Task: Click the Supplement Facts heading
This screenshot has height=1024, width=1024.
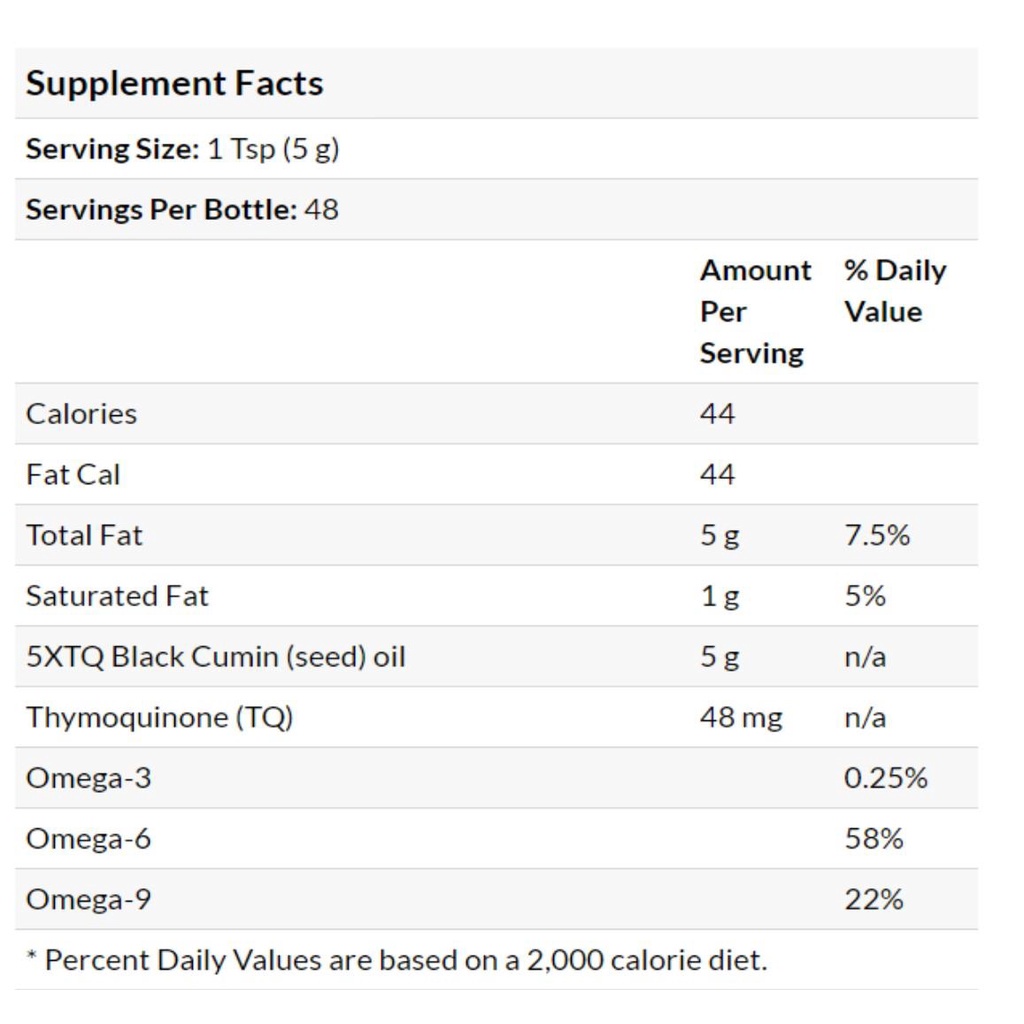Action: click(174, 83)
